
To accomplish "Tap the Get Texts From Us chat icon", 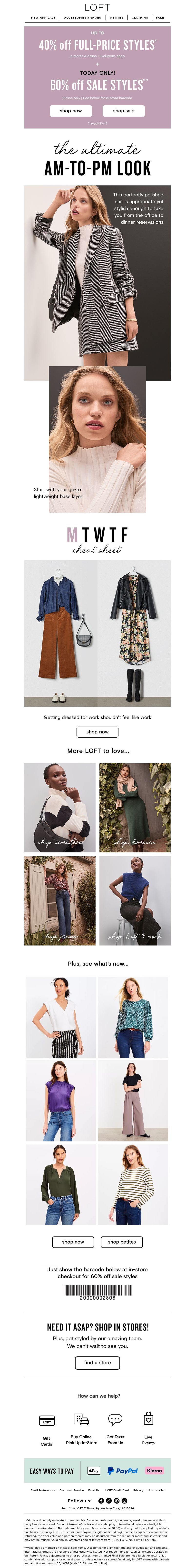I will pos(115,1419).
